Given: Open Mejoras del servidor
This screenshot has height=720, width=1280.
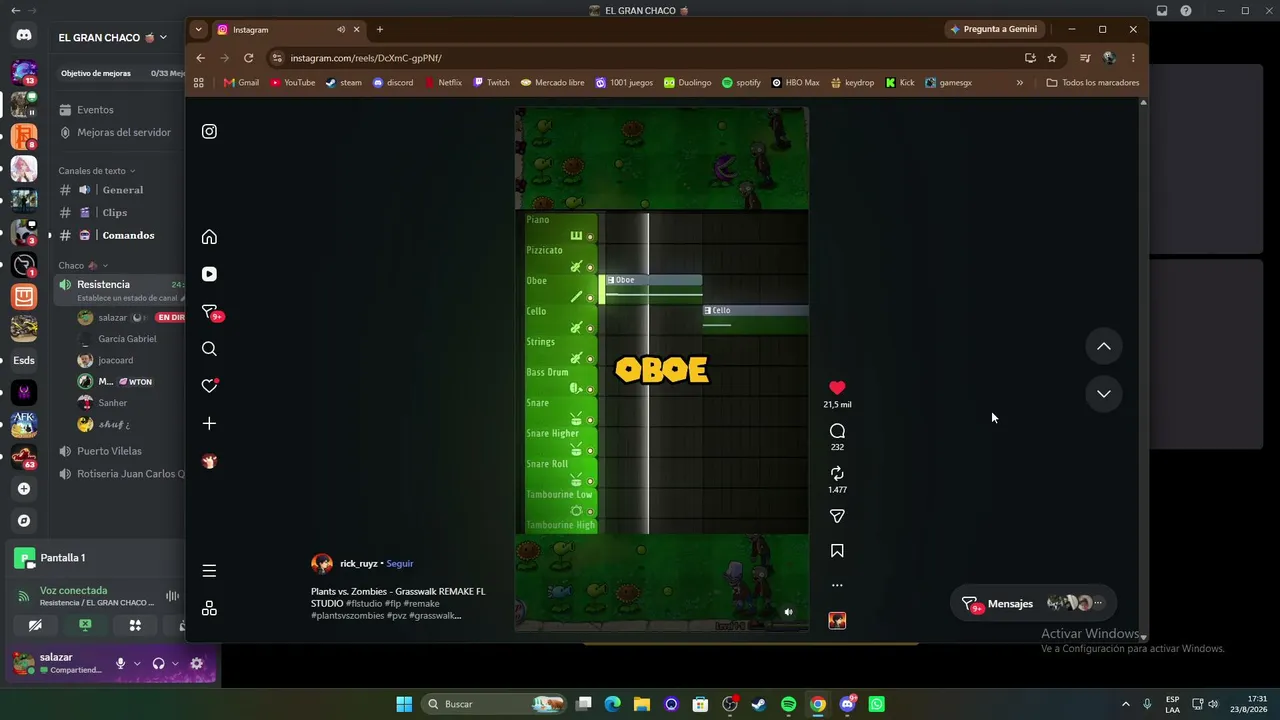Looking at the screenshot, I should click(122, 132).
